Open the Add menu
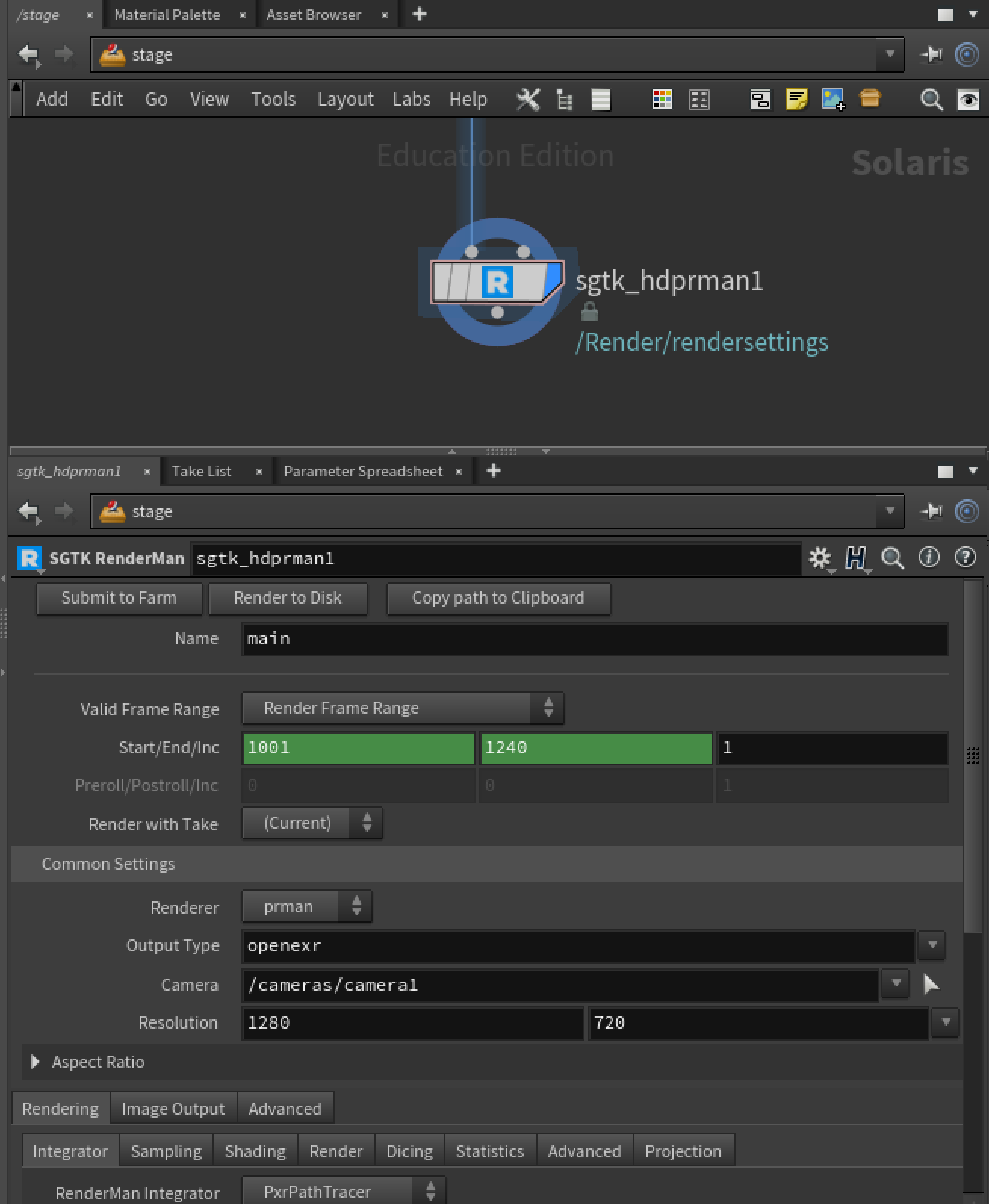This screenshot has height=1204, width=989. pos(52,99)
